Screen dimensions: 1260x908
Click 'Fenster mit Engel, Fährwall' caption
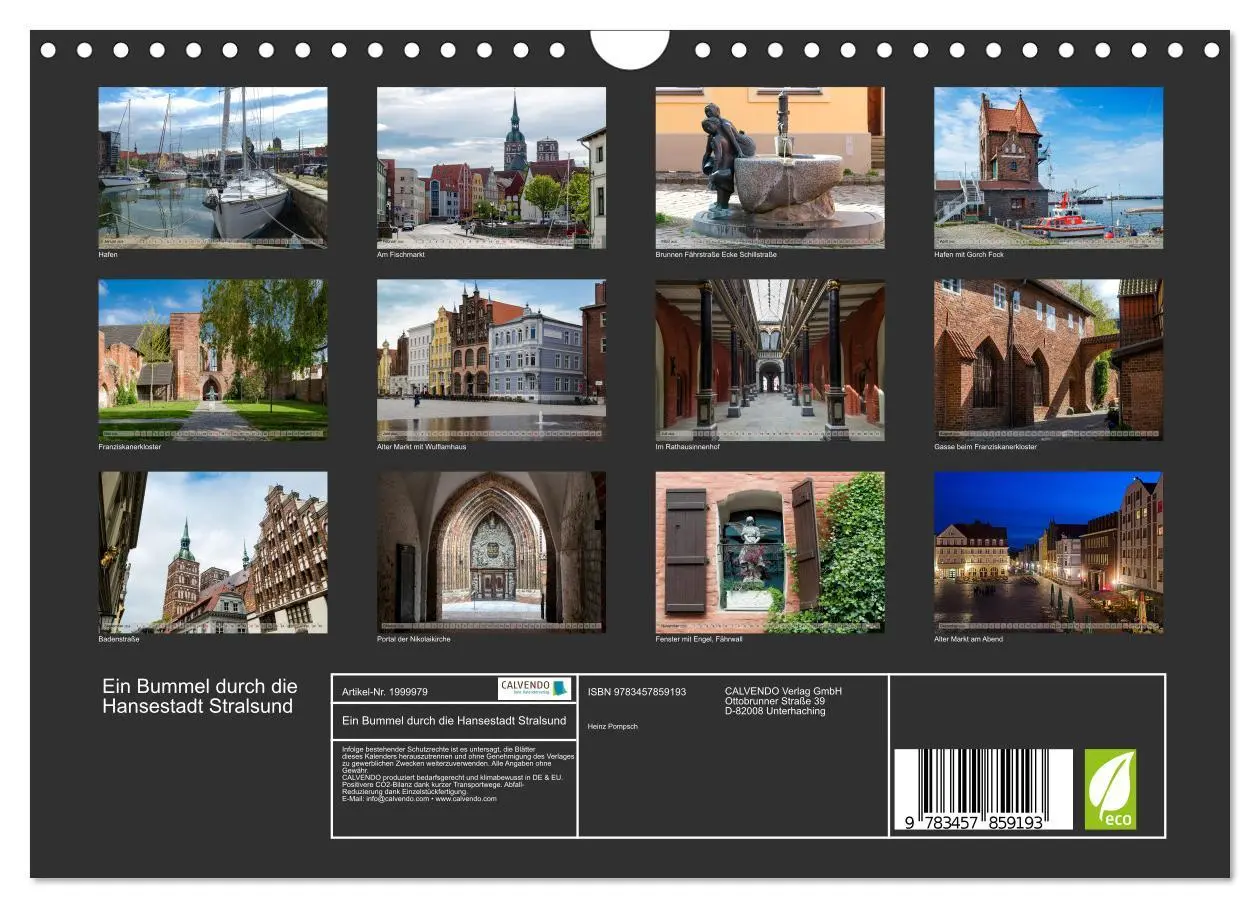[x=699, y=639]
